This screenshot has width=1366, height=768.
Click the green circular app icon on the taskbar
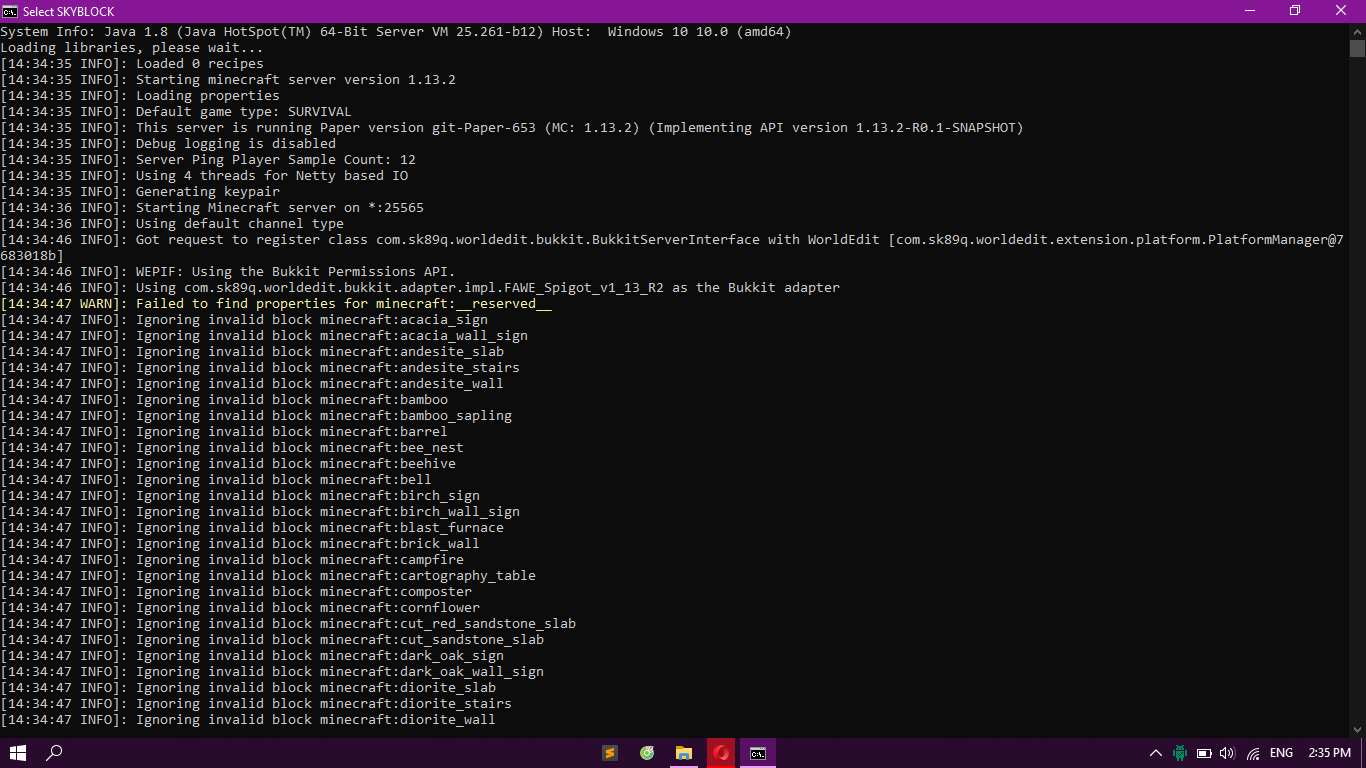pos(647,753)
